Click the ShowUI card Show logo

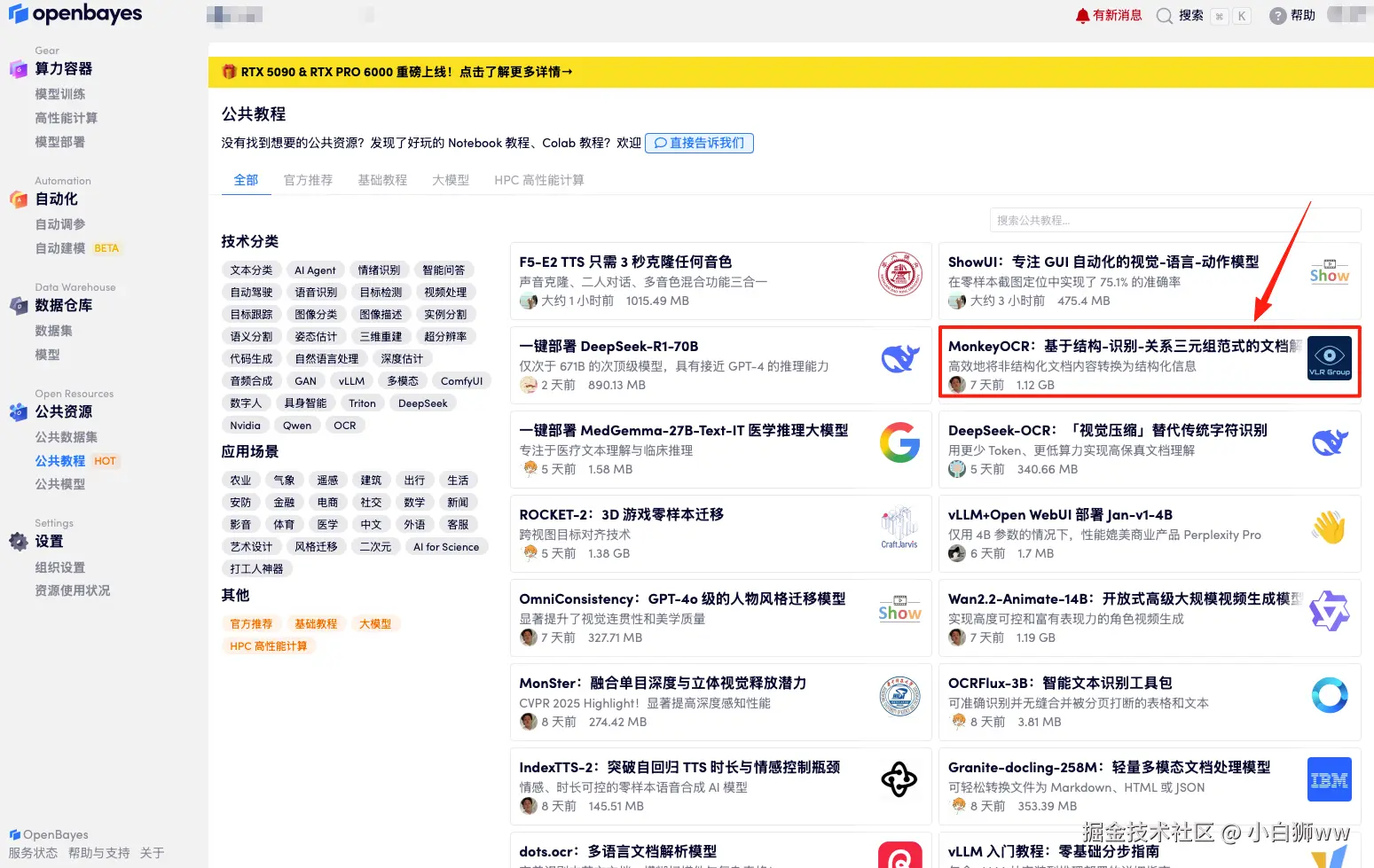pyautogui.click(x=1329, y=271)
